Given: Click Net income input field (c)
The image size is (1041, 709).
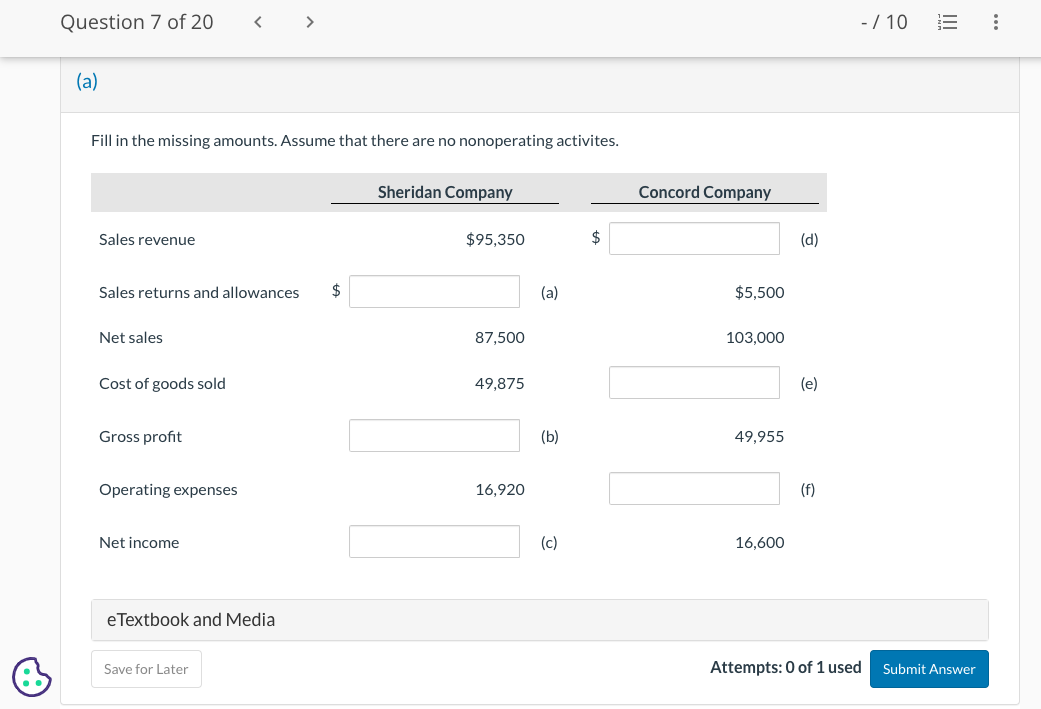Looking at the screenshot, I should click(x=434, y=541).
